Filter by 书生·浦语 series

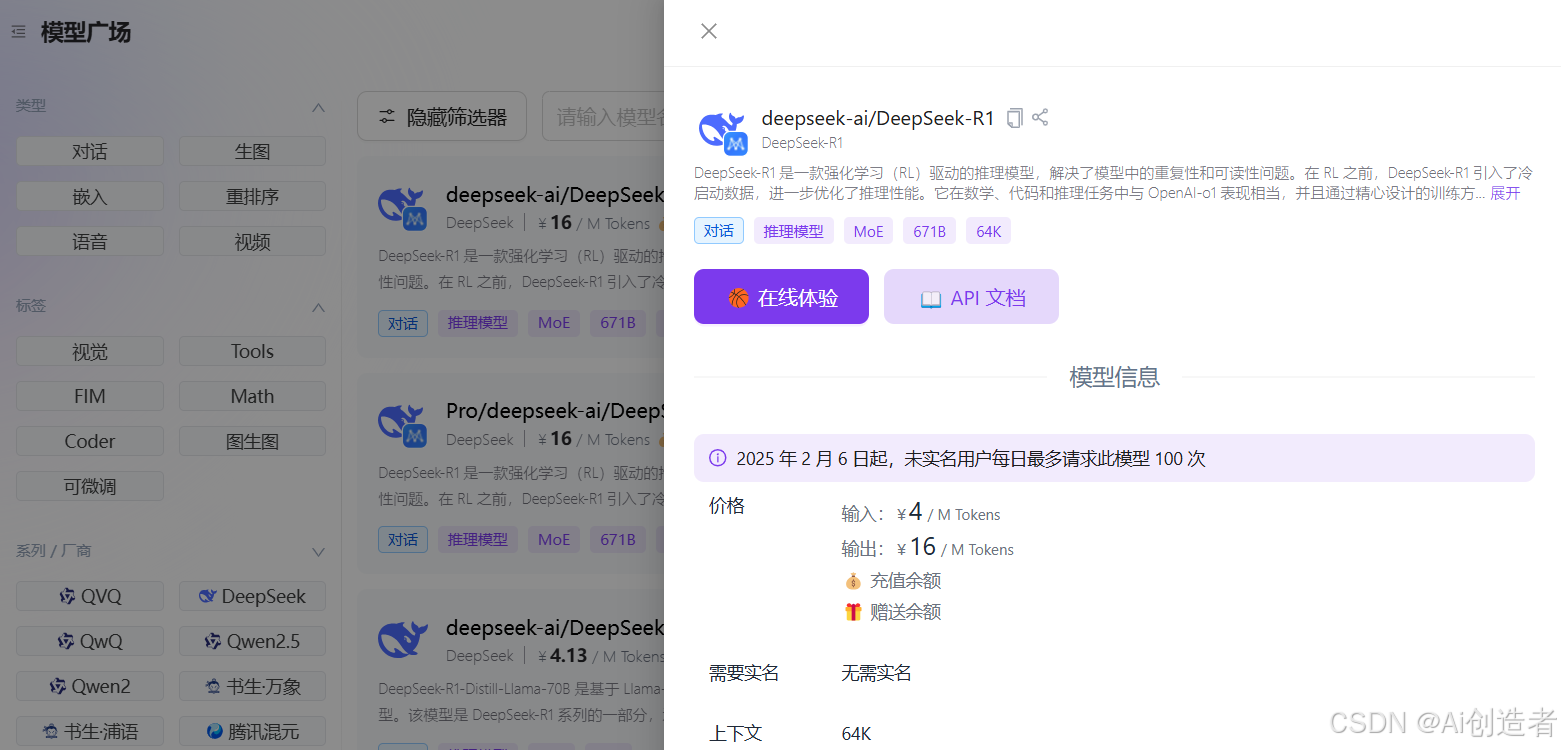(90, 731)
